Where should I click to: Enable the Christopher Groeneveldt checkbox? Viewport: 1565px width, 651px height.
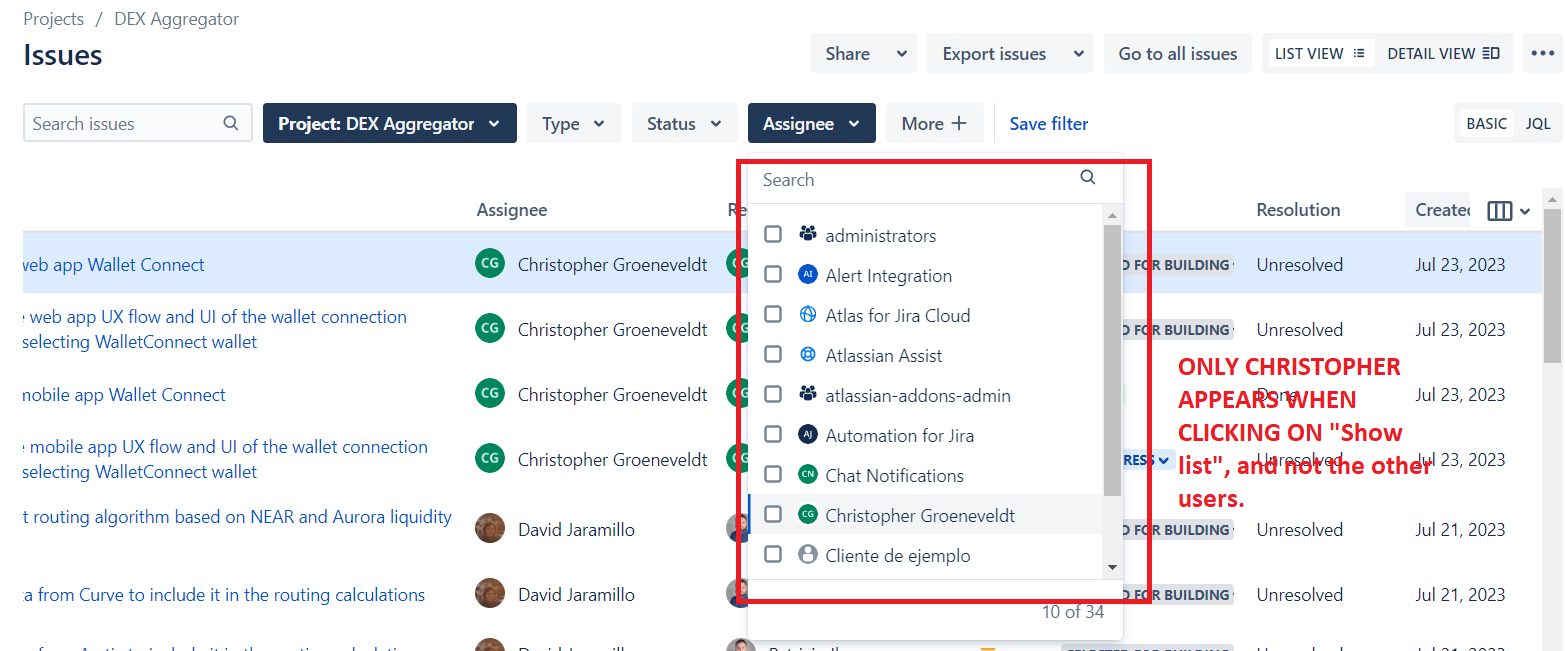pos(773,514)
